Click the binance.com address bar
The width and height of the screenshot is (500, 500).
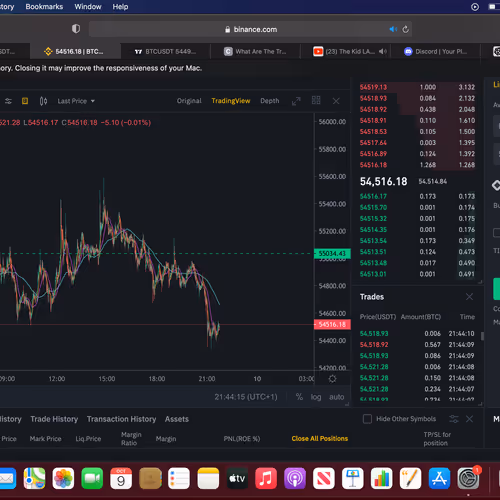tap(250, 29)
